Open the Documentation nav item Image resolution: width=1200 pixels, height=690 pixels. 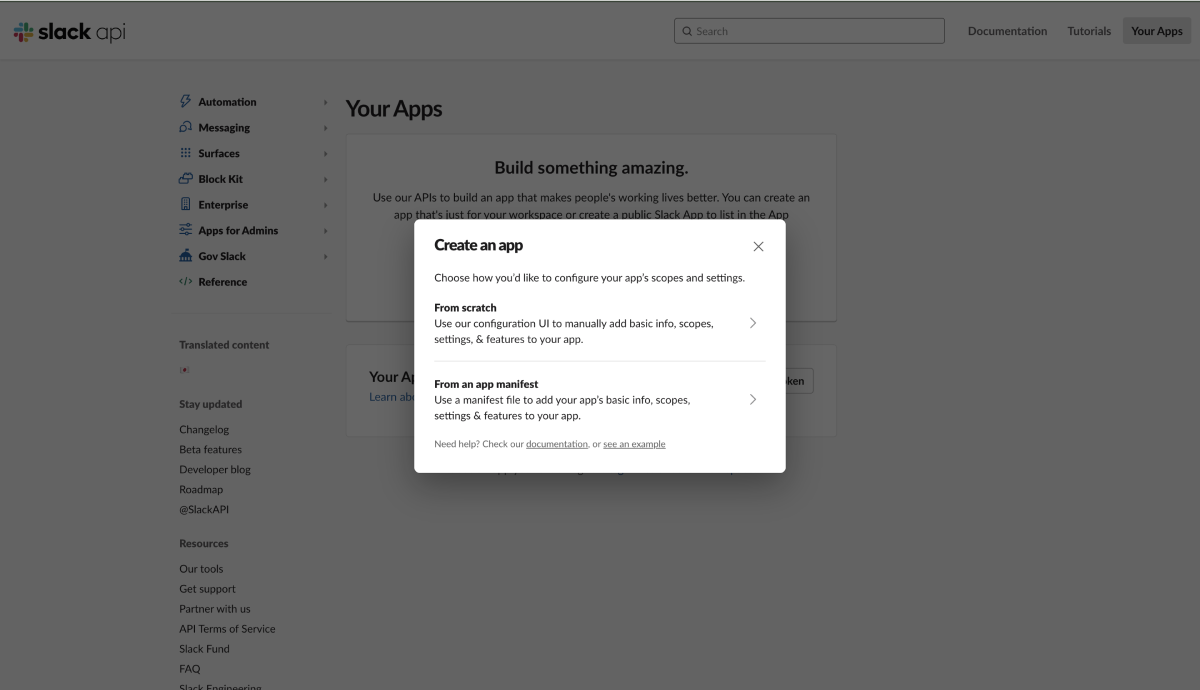pyautogui.click(x=1007, y=31)
